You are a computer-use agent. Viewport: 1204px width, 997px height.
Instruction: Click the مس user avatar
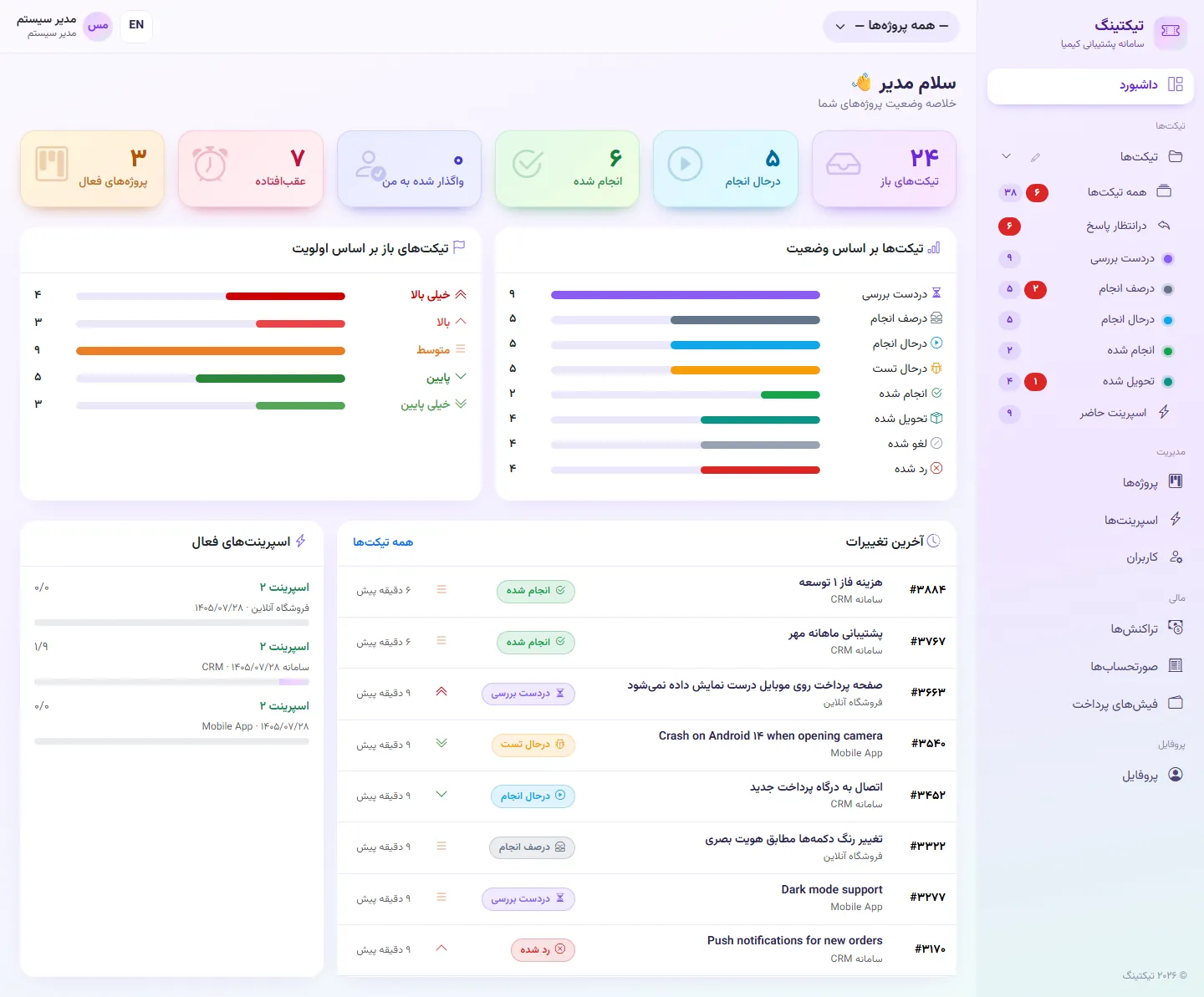[x=98, y=25]
